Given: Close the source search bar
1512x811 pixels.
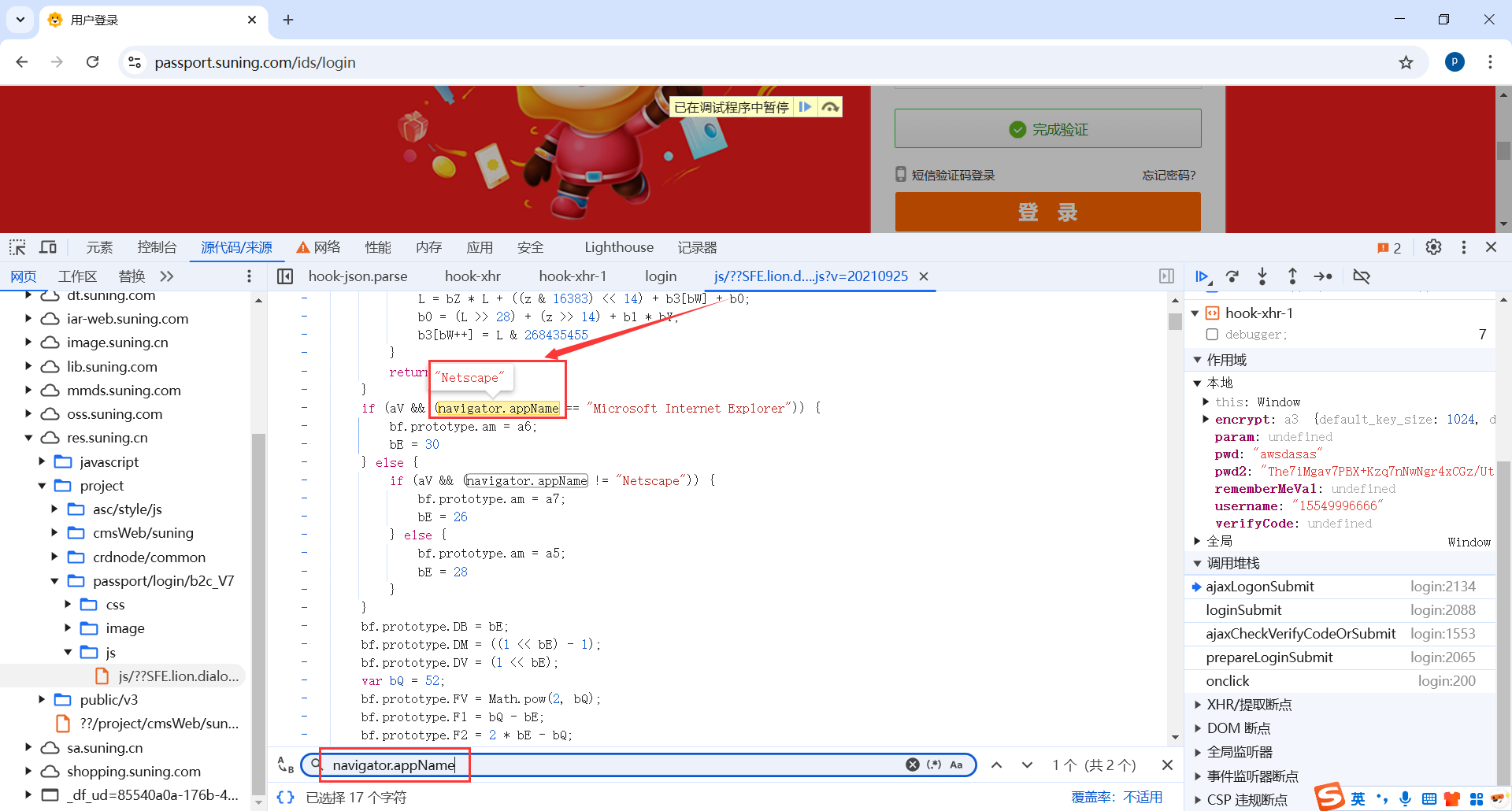Looking at the screenshot, I should 1167,765.
